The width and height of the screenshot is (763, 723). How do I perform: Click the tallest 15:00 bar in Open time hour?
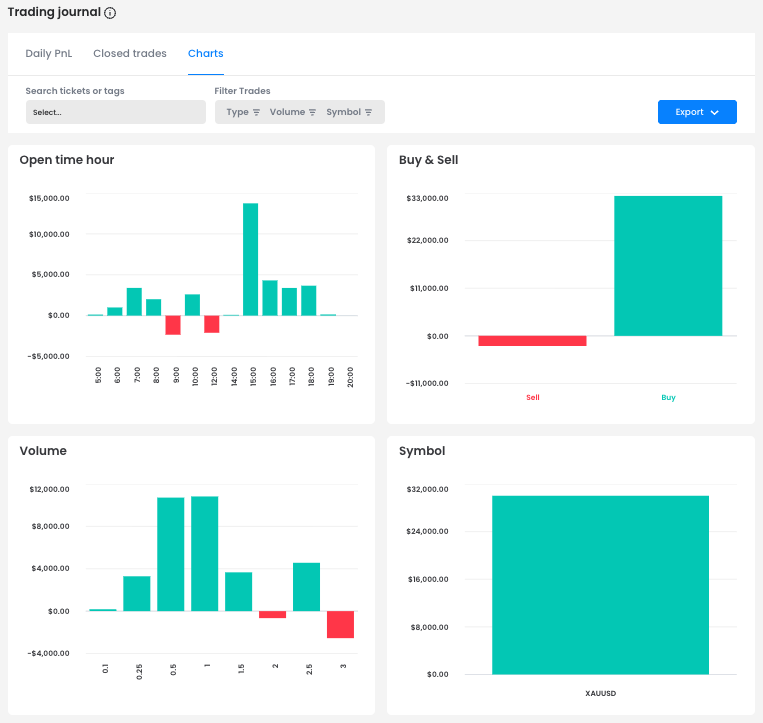pos(251,259)
